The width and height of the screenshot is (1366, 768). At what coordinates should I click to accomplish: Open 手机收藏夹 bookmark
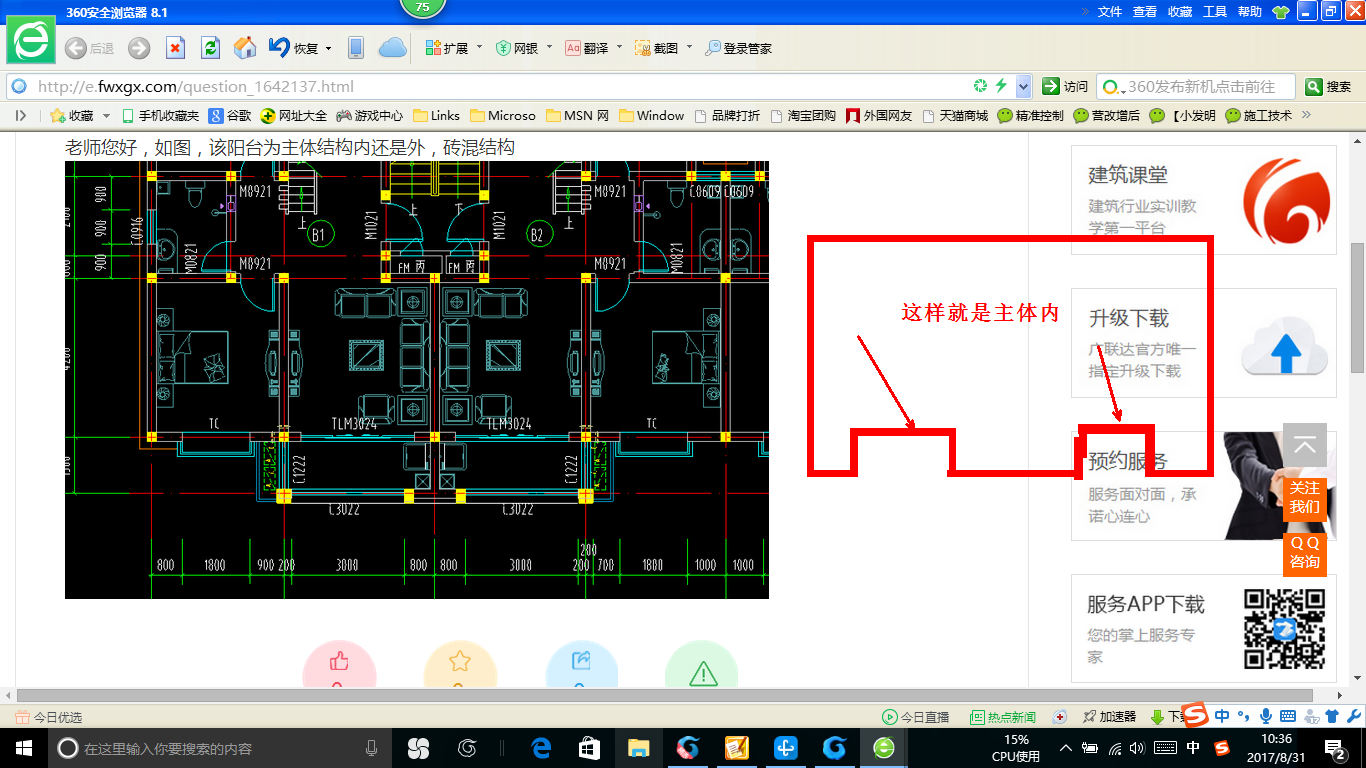click(x=160, y=116)
